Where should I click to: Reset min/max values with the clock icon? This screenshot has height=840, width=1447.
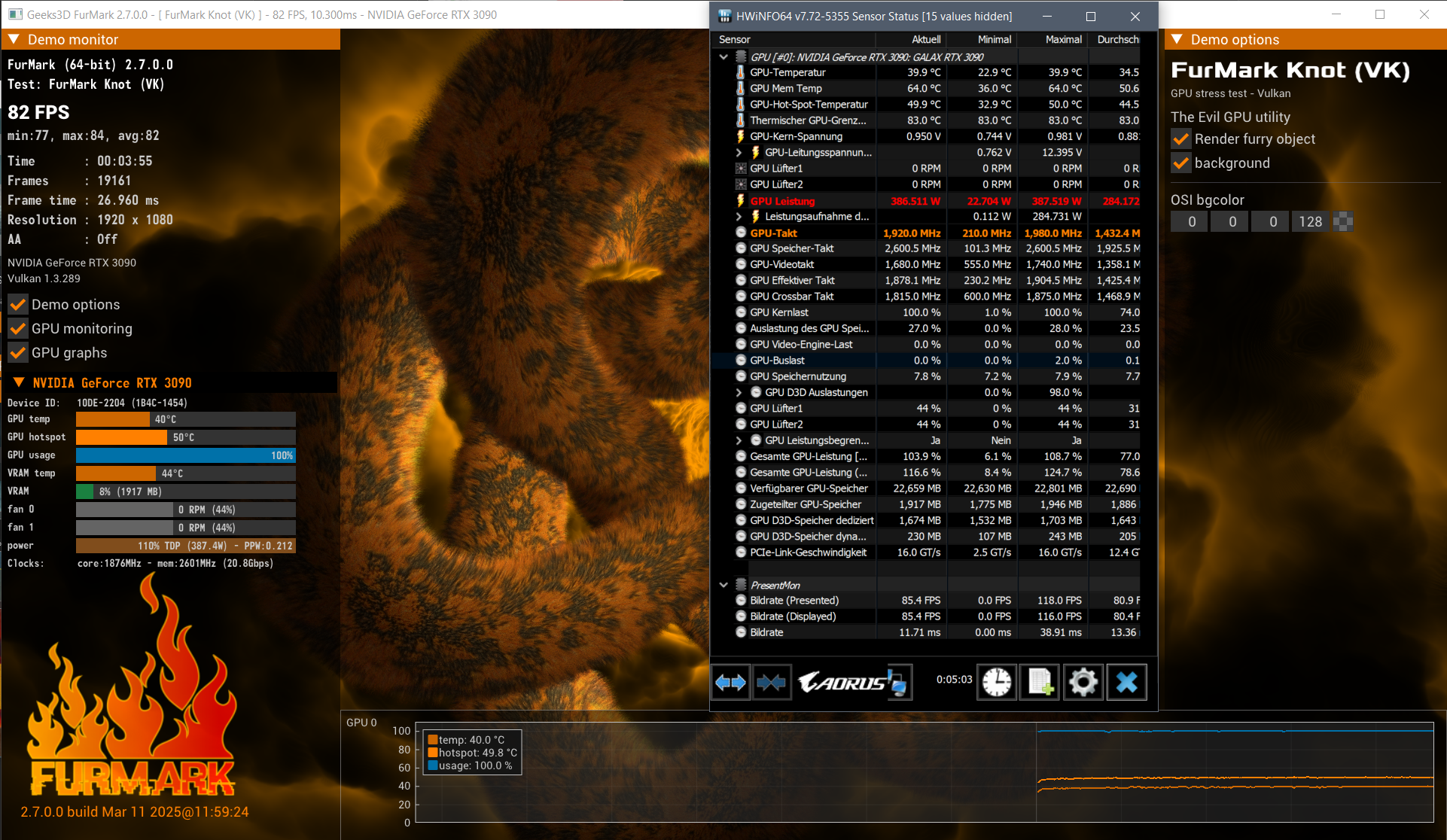click(997, 682)
